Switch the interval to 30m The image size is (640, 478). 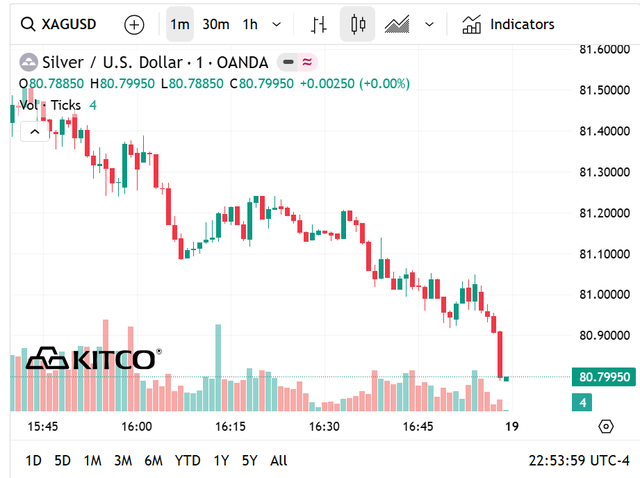[x=215, y=24]
